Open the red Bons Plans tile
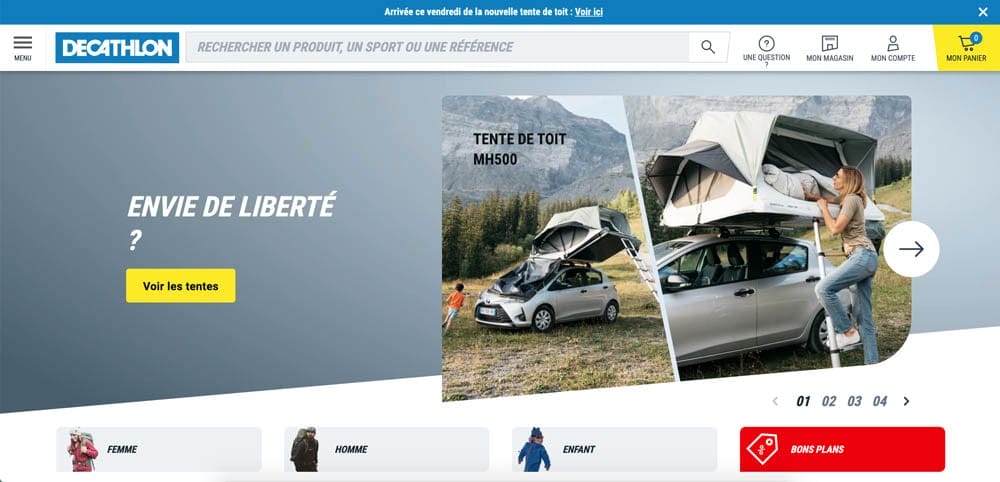Screen dimensions: 1000x482 pos(842,449)
